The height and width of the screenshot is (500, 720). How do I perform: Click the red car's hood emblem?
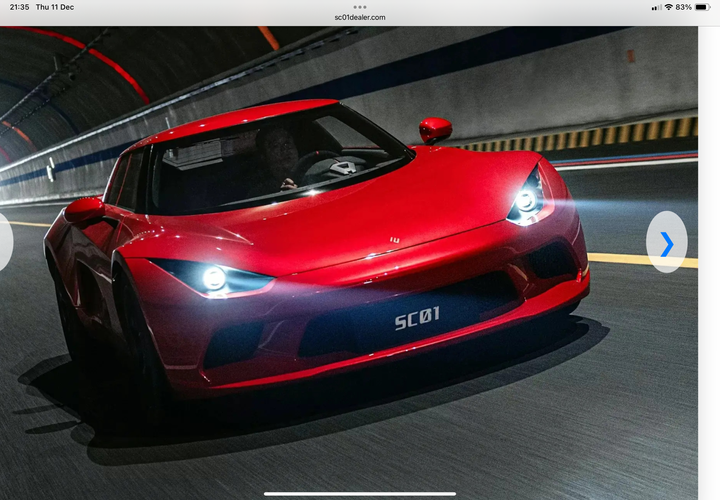394,240
